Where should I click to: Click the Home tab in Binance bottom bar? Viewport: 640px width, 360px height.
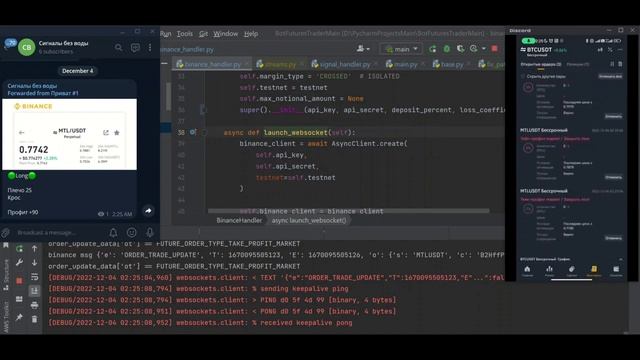click(527, 270)
